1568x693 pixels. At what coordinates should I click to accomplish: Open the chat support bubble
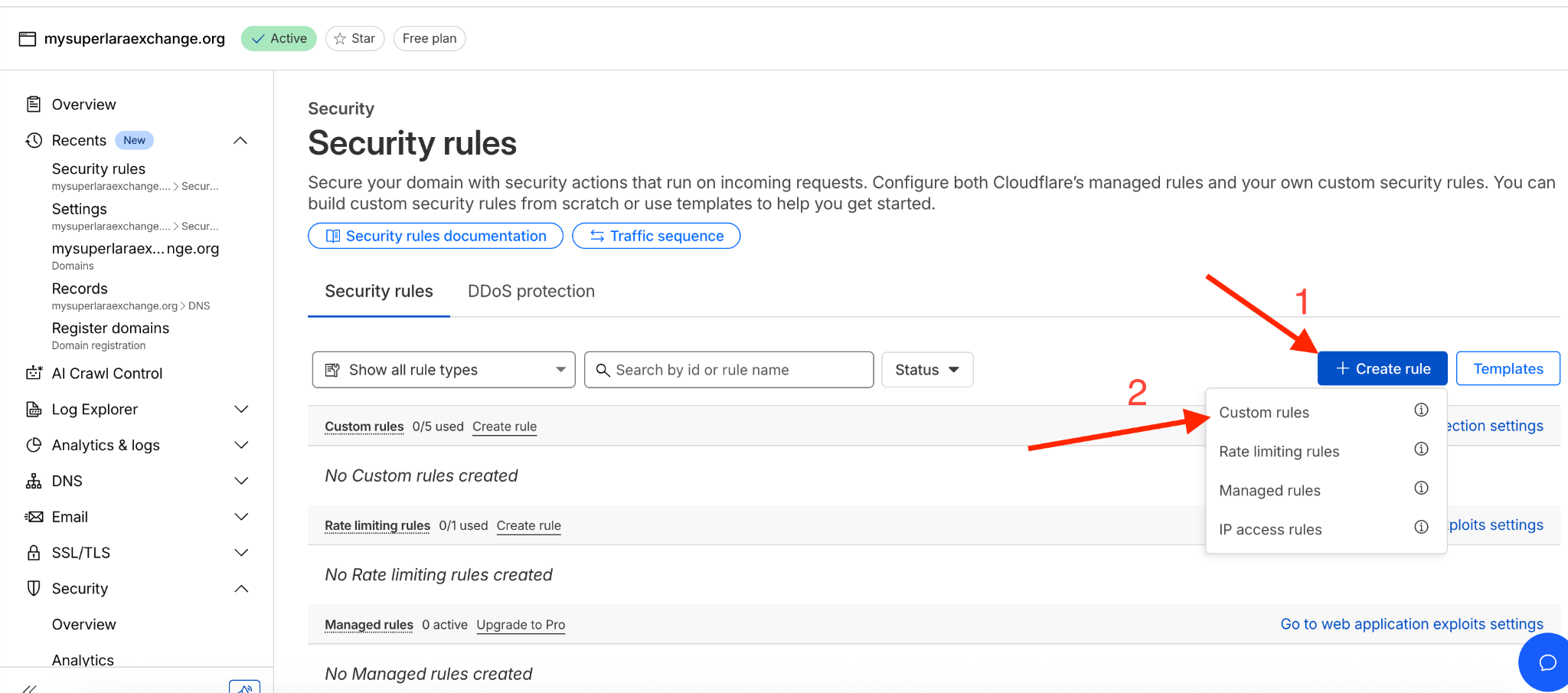tap(1547, 662)
